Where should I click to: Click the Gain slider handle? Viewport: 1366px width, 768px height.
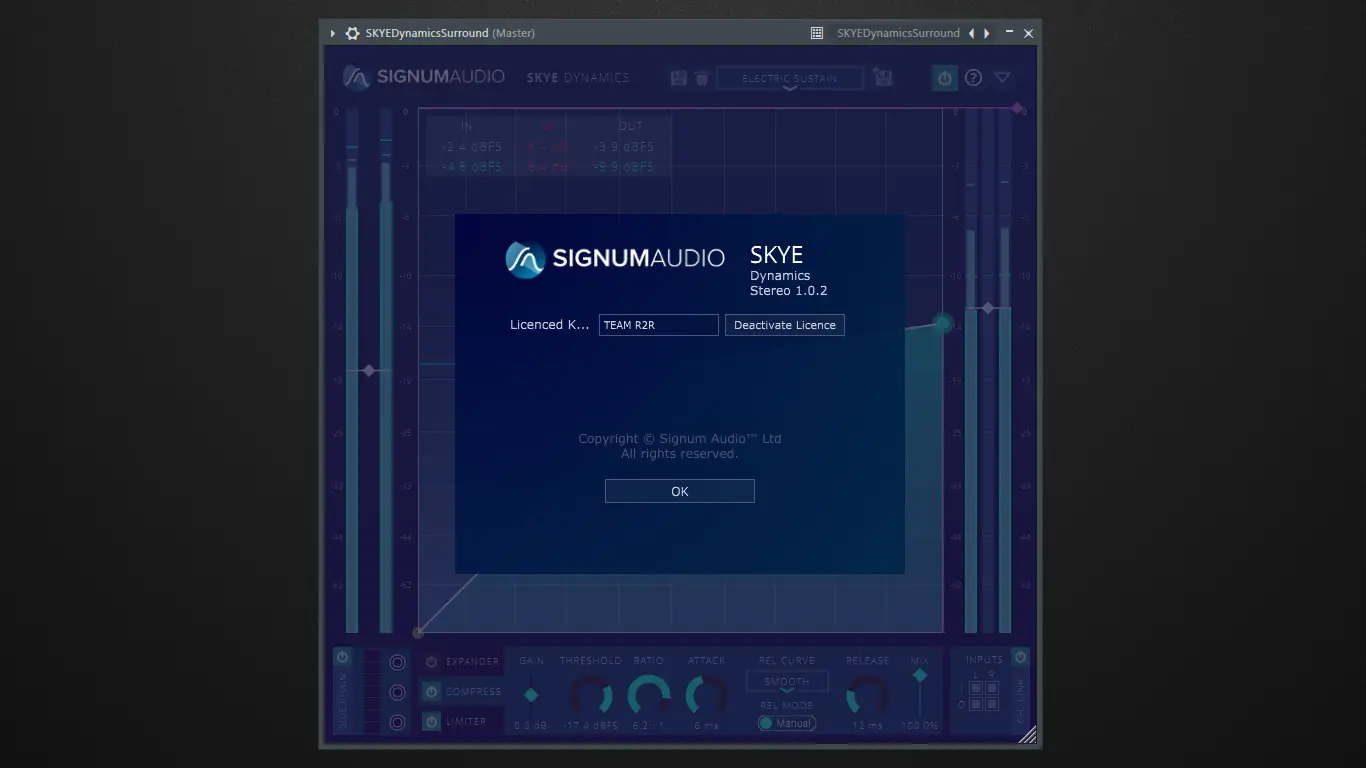531,695
